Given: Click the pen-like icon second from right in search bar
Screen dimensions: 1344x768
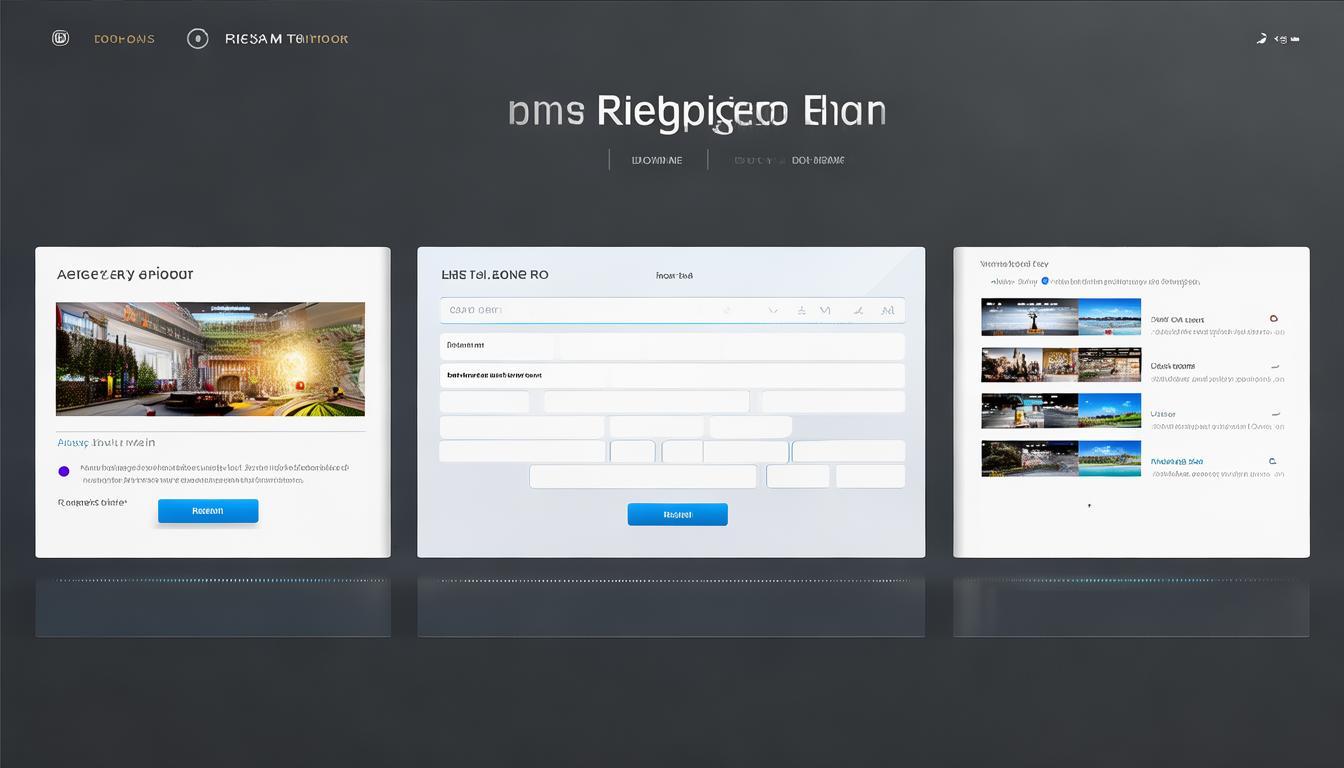Looking at the screenshot, I should click(x=857, y=311).
